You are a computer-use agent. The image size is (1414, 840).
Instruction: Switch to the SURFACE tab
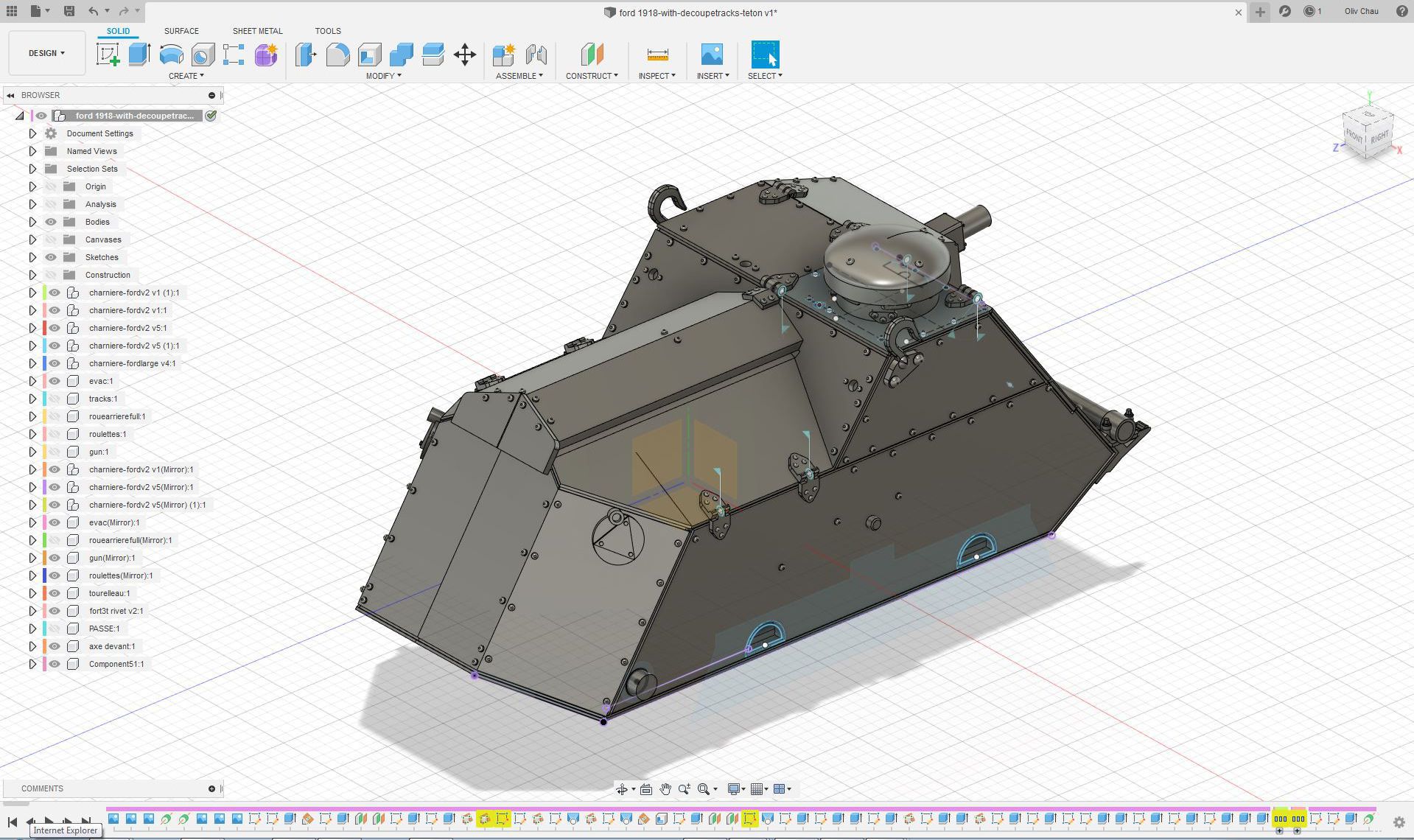[181, 31]
